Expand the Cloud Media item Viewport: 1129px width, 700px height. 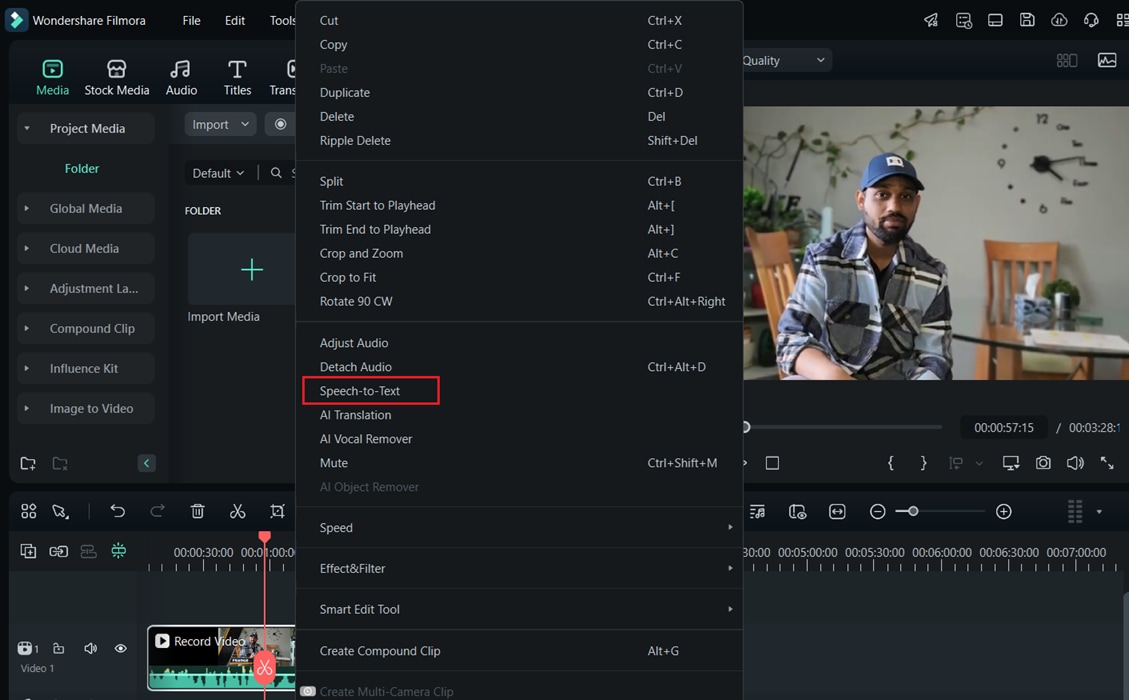click(x=27, y=248)
